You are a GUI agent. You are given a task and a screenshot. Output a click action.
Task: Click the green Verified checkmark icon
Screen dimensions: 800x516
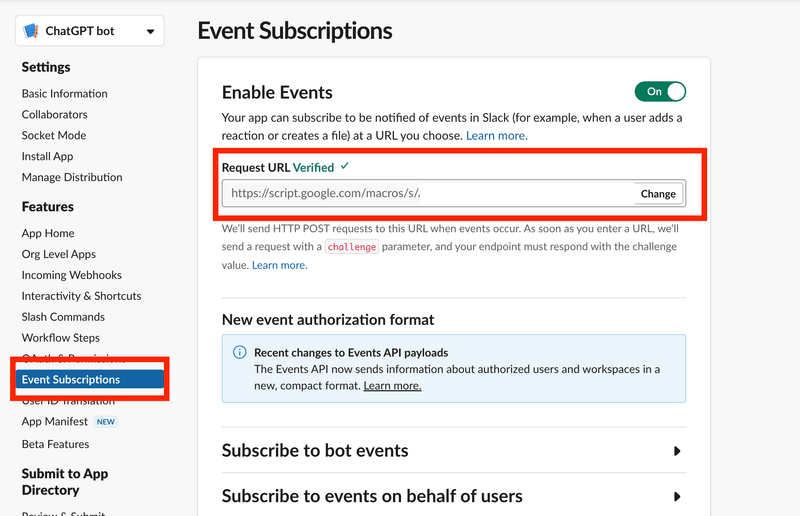tap(345, 166)
